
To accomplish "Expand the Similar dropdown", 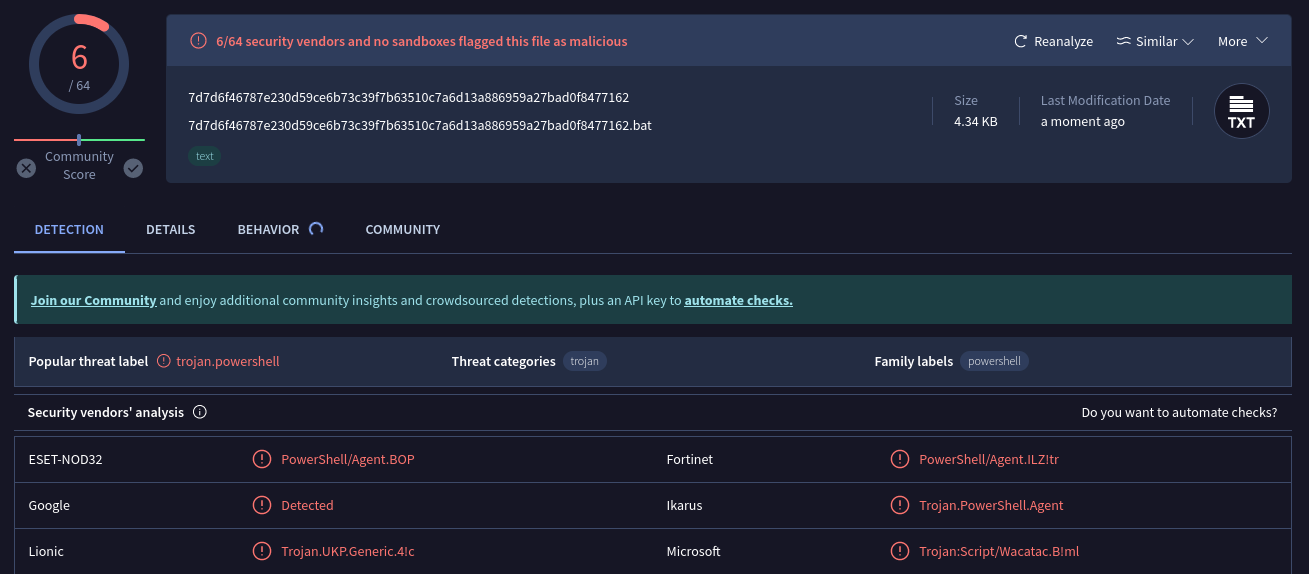I will 1155,41.
